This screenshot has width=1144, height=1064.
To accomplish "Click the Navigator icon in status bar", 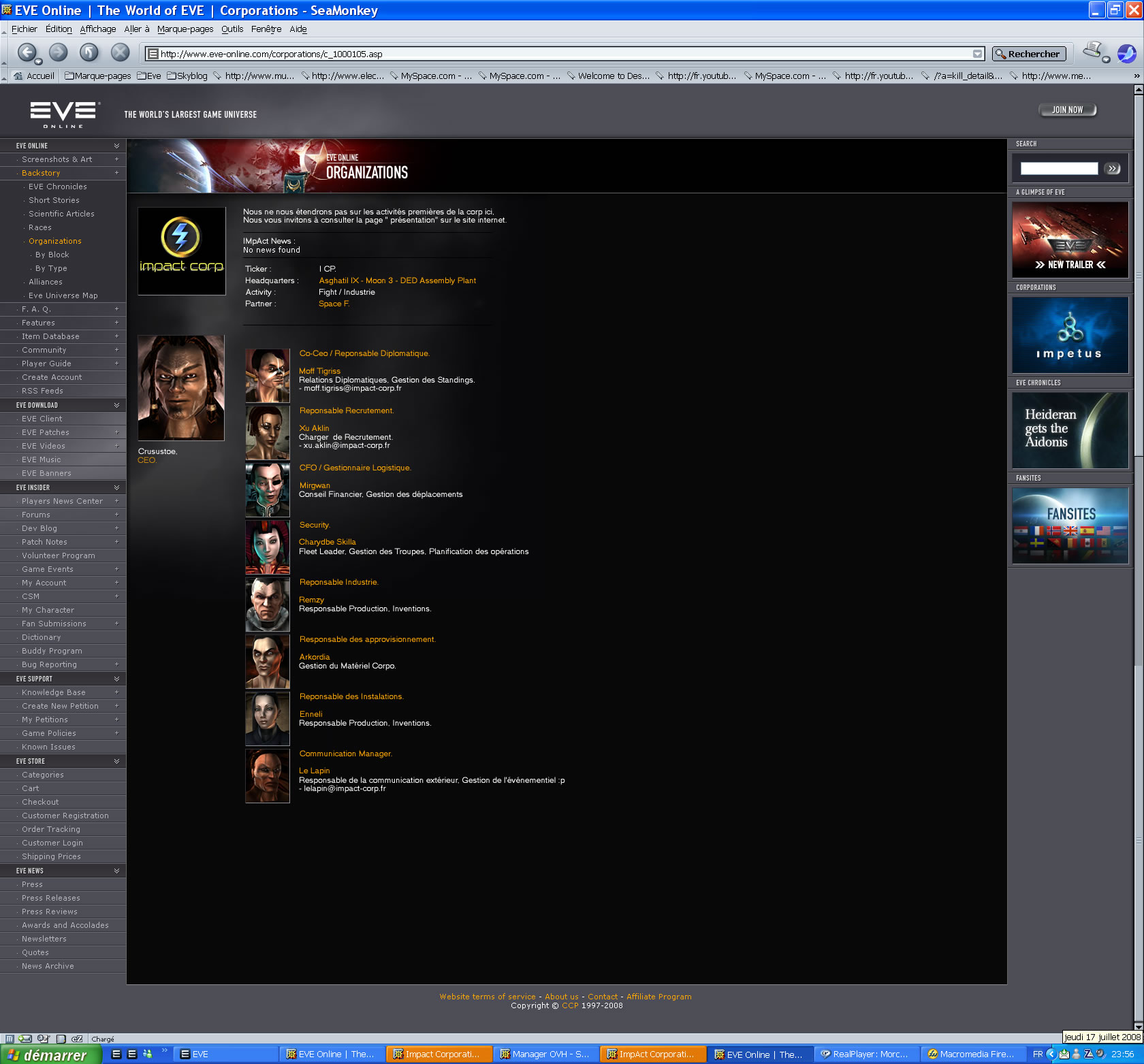I will (x=10, y=1039).
